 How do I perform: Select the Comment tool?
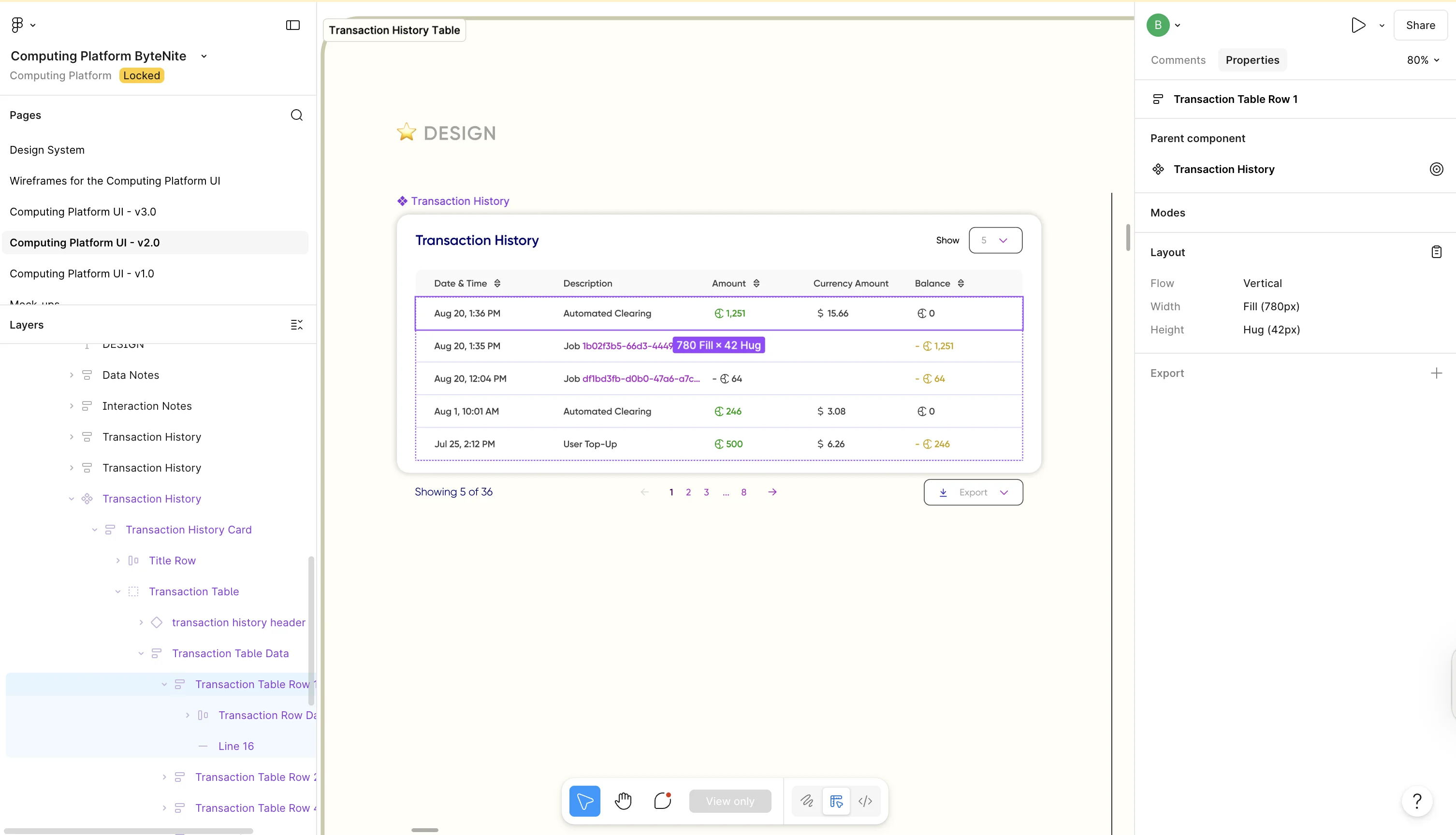[x=663, y=801]
